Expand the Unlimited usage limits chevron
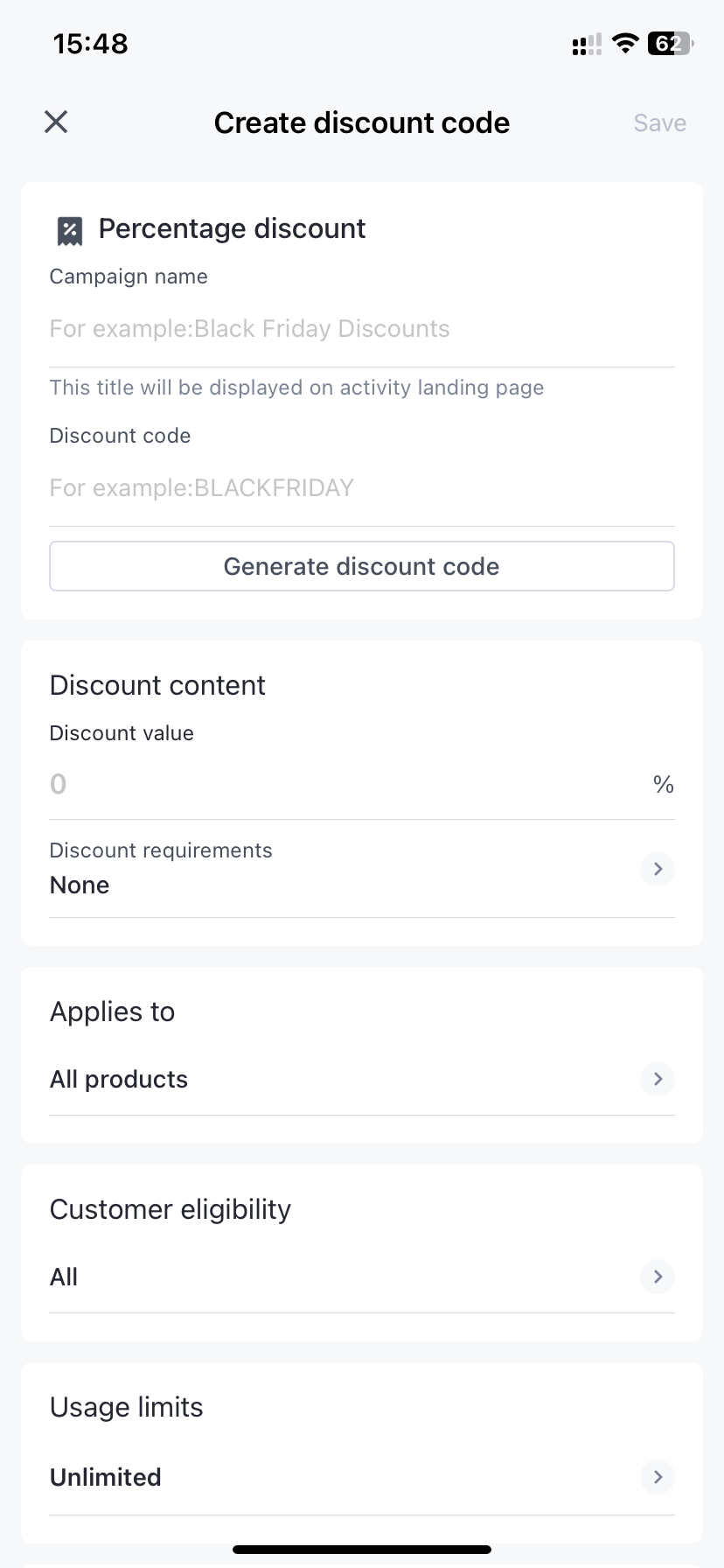This screenshot has height=1568, width=724. (x=658, y=1477)
